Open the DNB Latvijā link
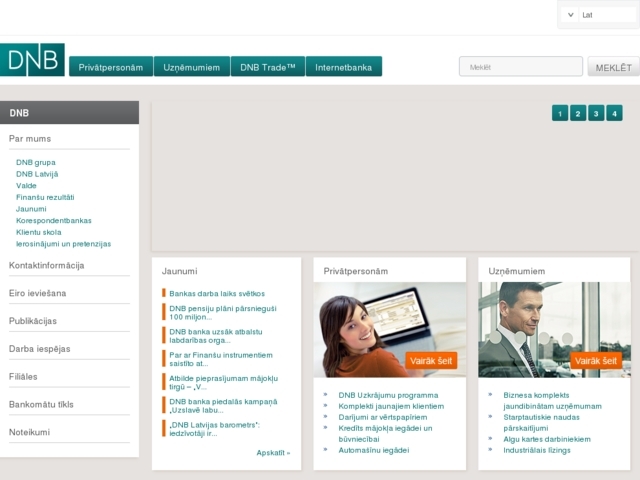 [37, 174]
